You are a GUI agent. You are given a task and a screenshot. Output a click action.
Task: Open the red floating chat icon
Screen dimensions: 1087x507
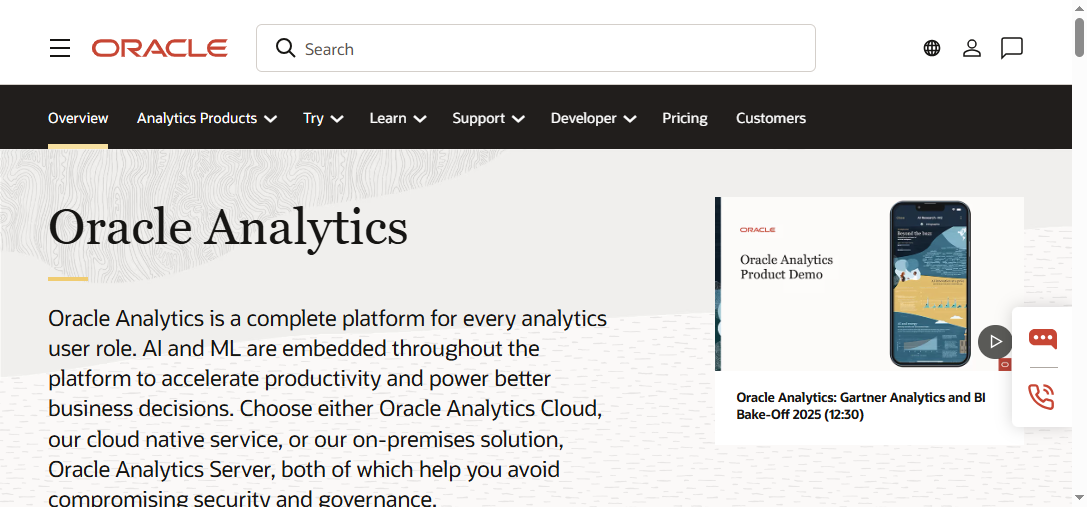pyautogui.click(x=1042, y=338)
